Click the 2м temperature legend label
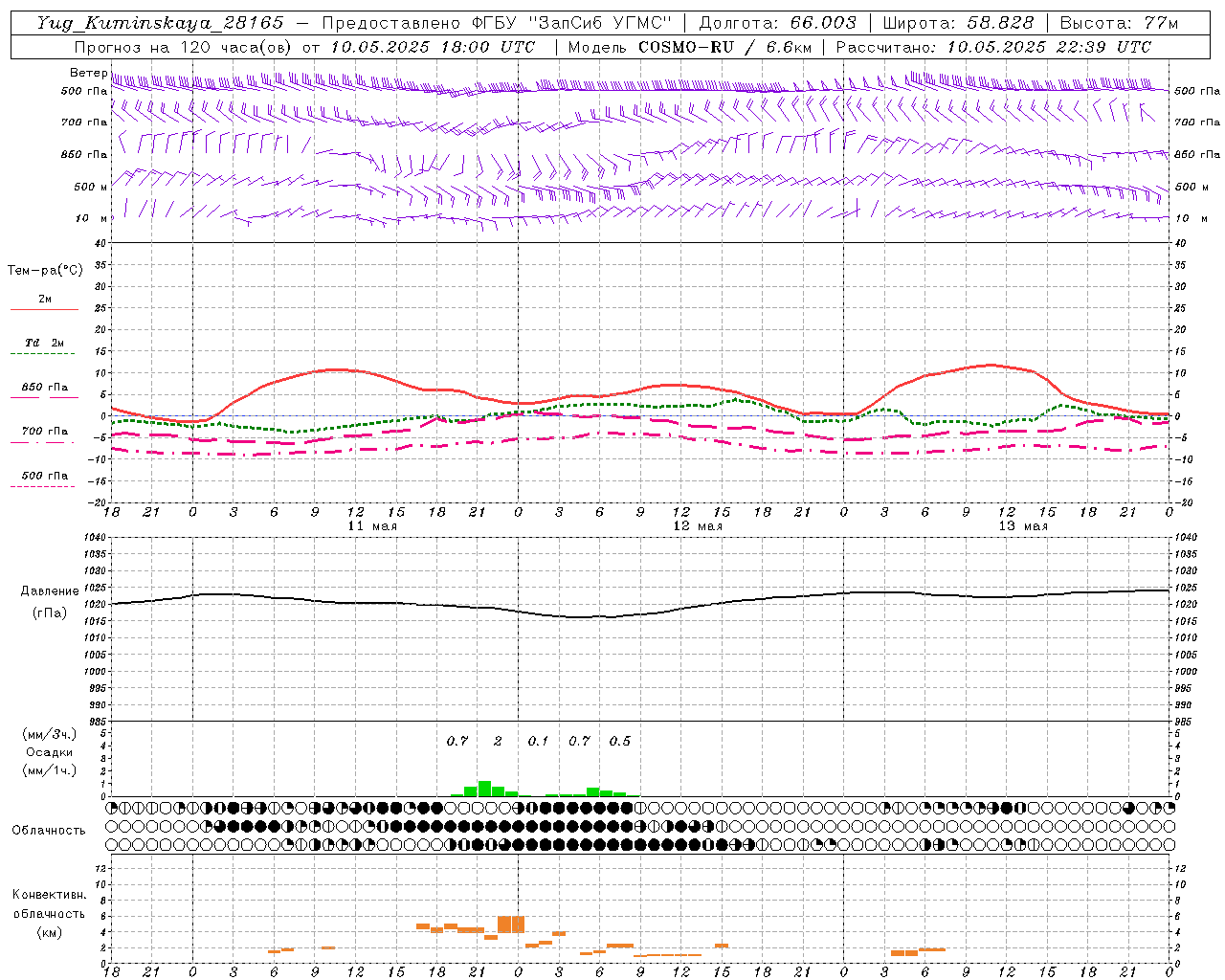Screen dimensions: 1225x980 tap(45, 300)
